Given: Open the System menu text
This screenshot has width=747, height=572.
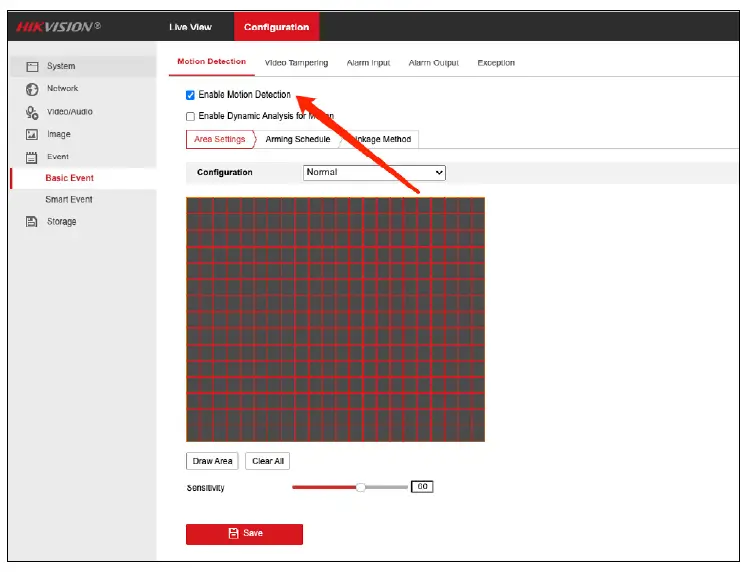Looking at the screenshot, I should (x=61, y=66).
